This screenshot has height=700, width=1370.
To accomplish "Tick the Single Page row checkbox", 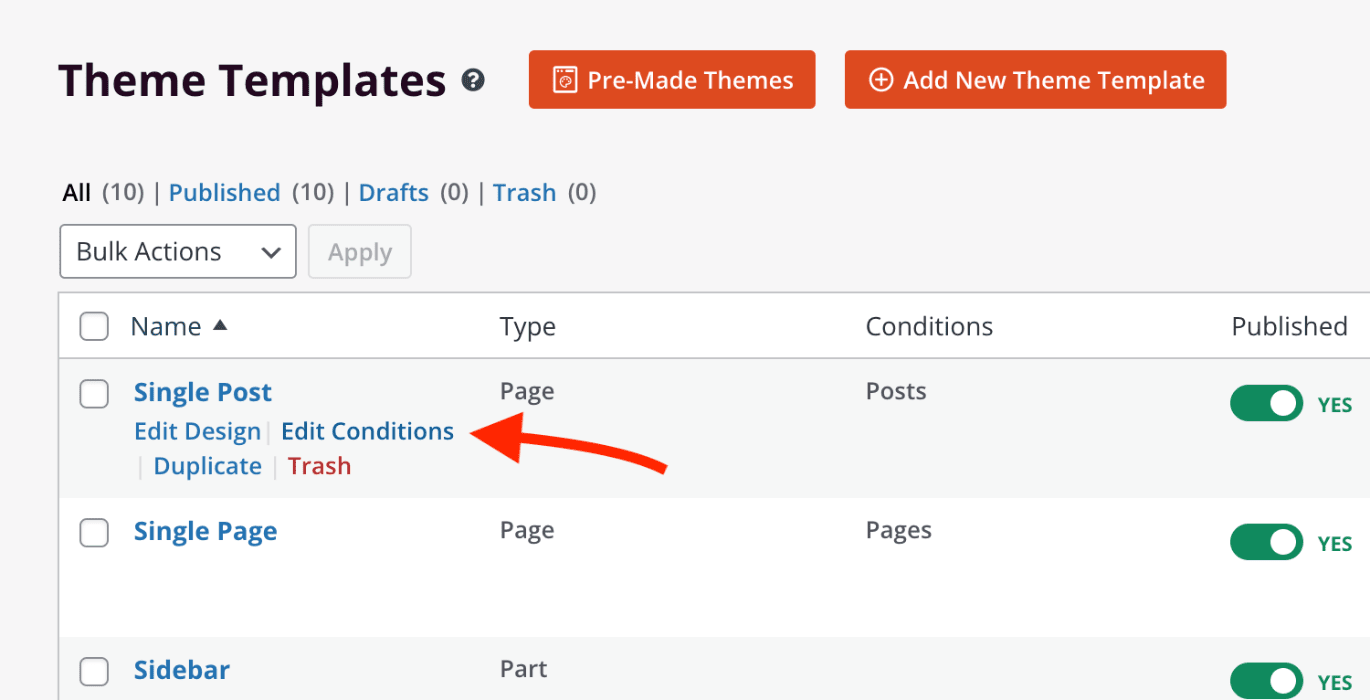I will (x=94, y=533).
